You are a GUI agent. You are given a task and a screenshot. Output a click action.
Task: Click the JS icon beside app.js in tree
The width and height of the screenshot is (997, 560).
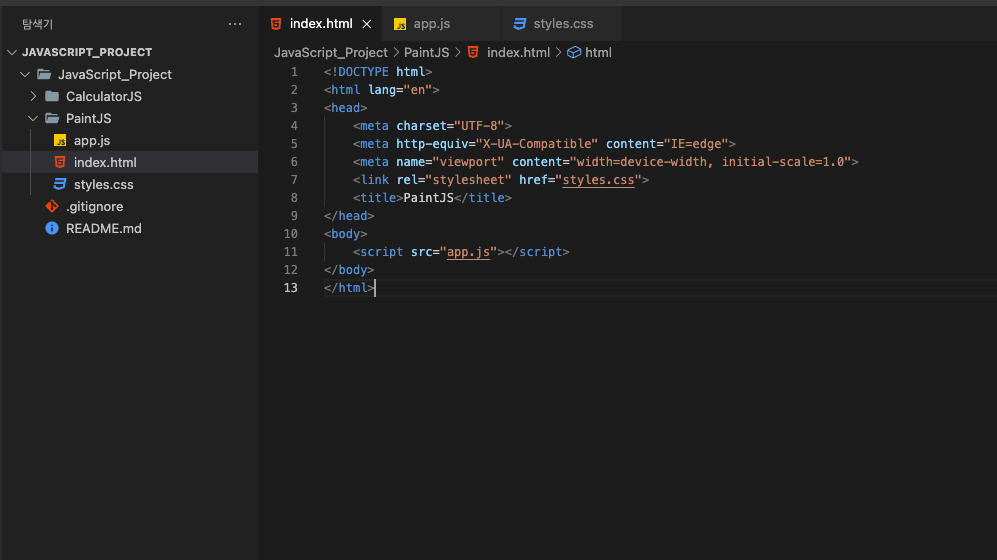[60, 140]
